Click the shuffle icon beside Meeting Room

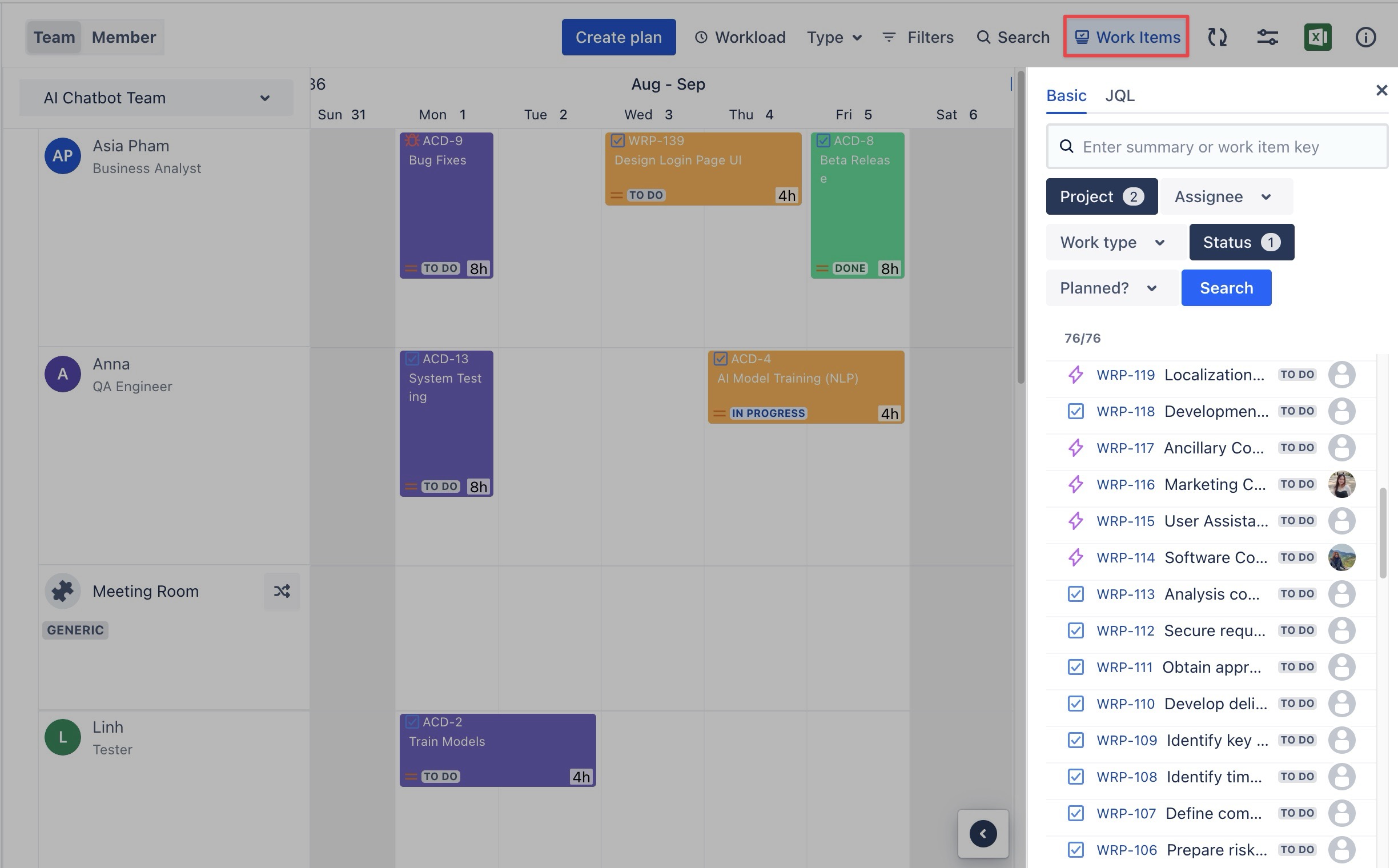click(282, 591)
